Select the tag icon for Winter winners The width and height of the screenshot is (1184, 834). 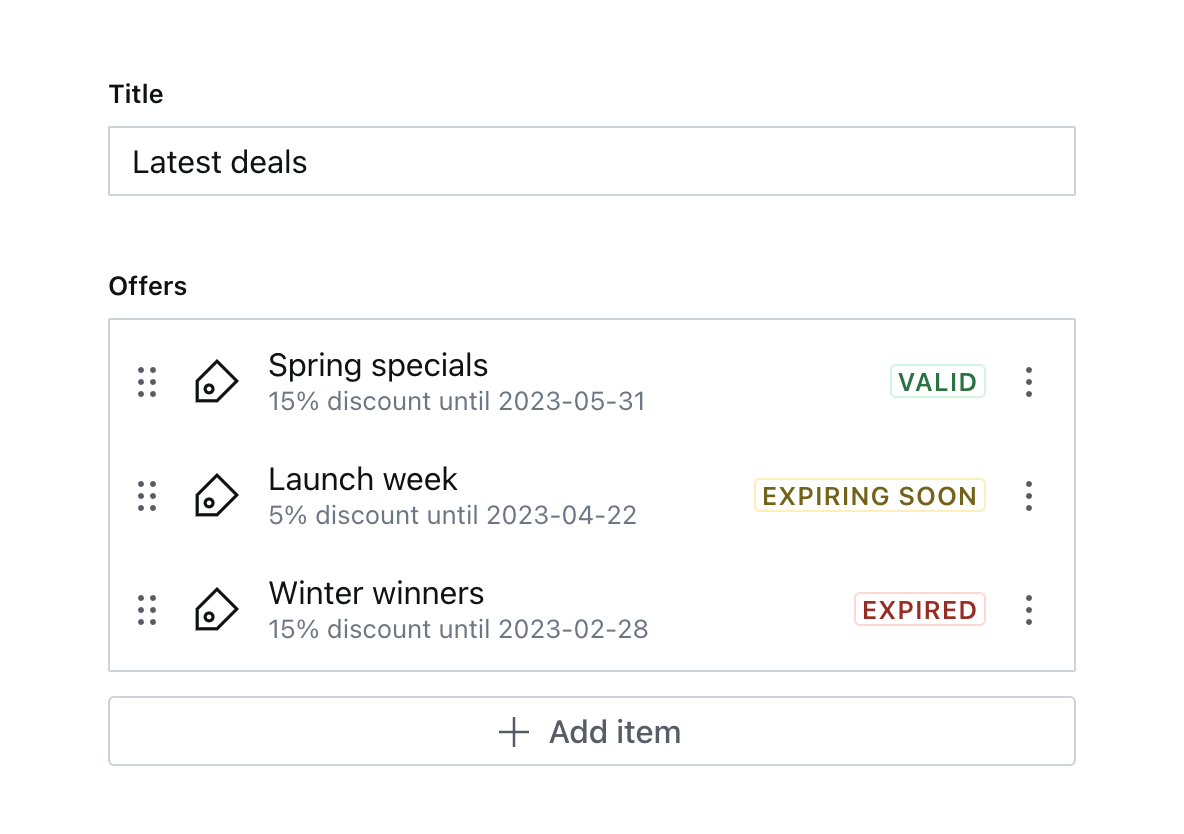(216, 609)
